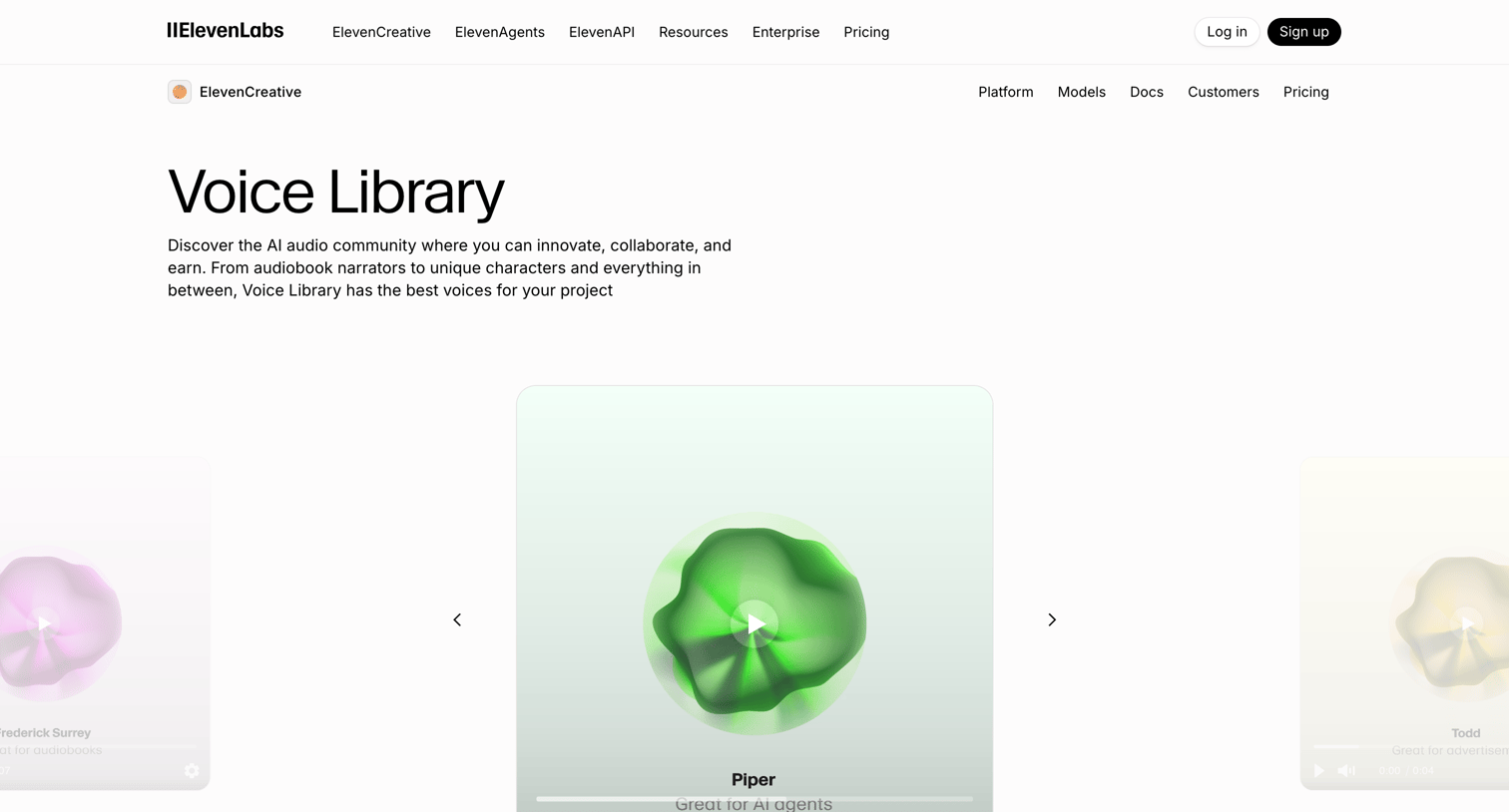Click small play icon on Todd card
Image resolution: width=1509 pixels, height=812 pixels.
pyautogui.click(x=1319, y=770)
